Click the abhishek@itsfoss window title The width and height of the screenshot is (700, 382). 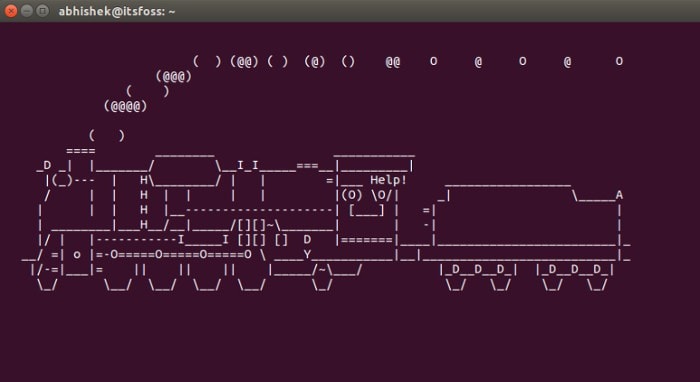click(117, 11)
